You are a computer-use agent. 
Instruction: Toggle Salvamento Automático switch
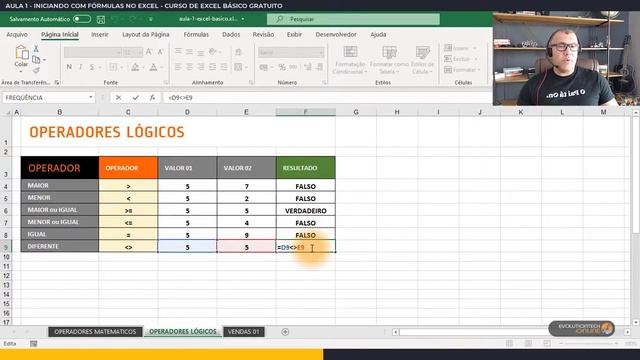82,19
